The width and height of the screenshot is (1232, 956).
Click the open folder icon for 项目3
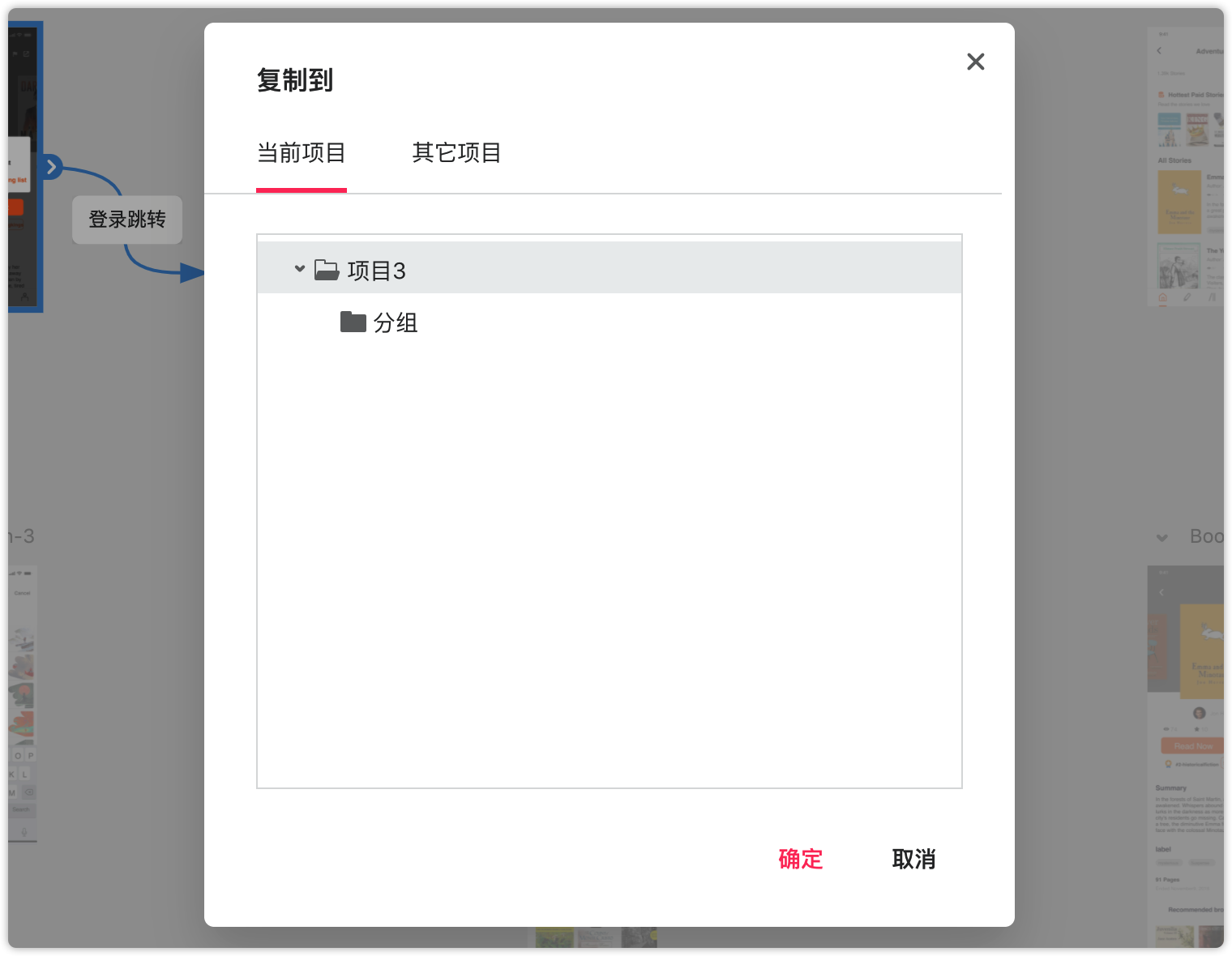point(327,270)
